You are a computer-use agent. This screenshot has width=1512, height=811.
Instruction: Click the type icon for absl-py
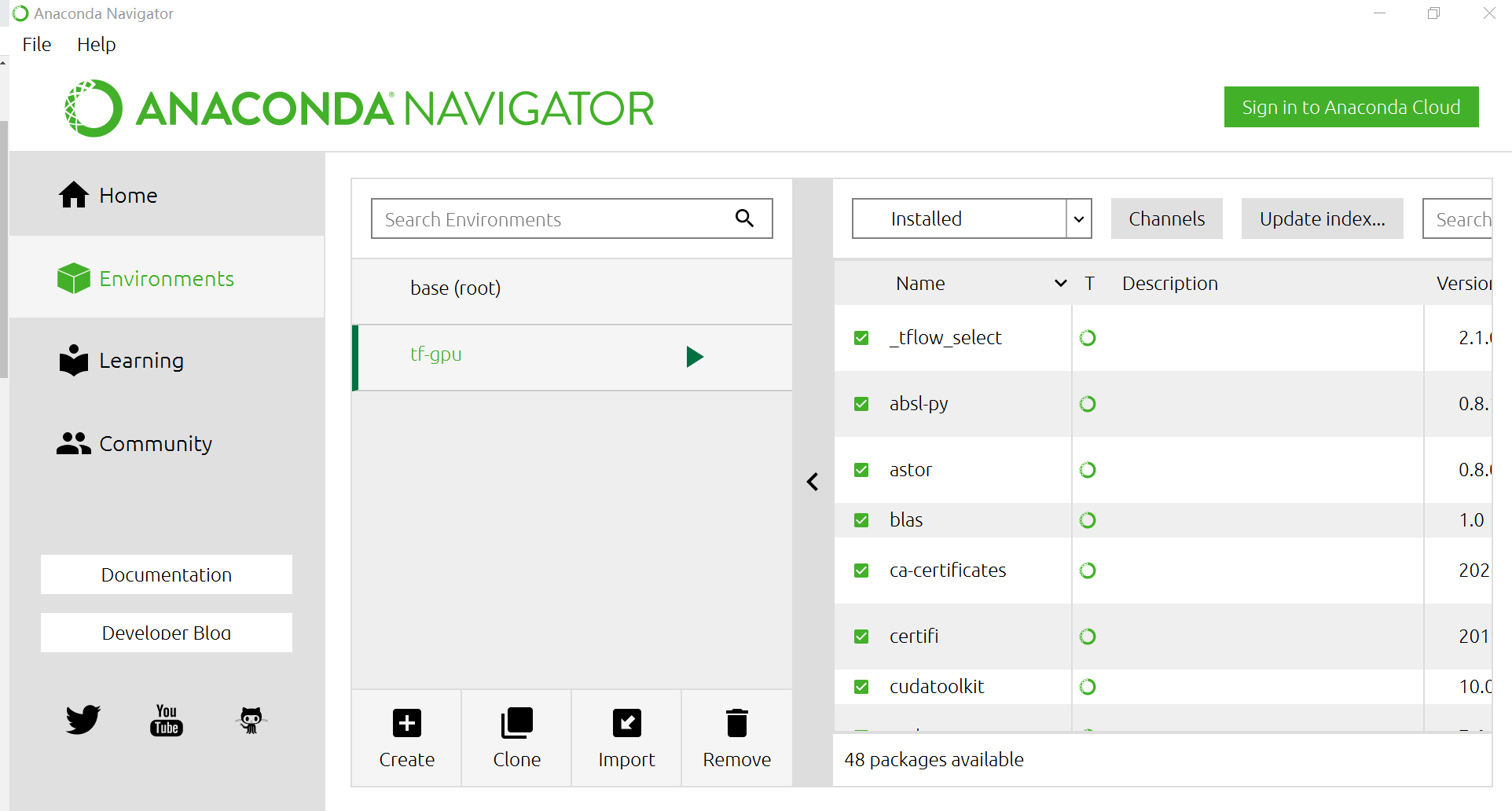pyautogui.click(x=1088, y=404)
